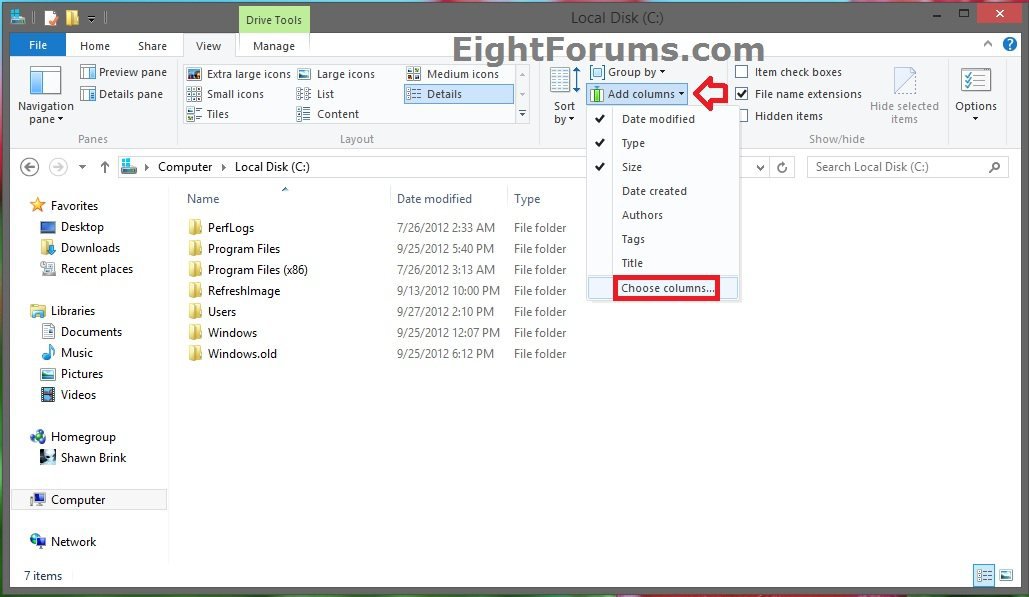Switch to the Share ribbon tab
Image resolution: width=1029 pixels, height=597 pixels.
(x=152, y=46)
